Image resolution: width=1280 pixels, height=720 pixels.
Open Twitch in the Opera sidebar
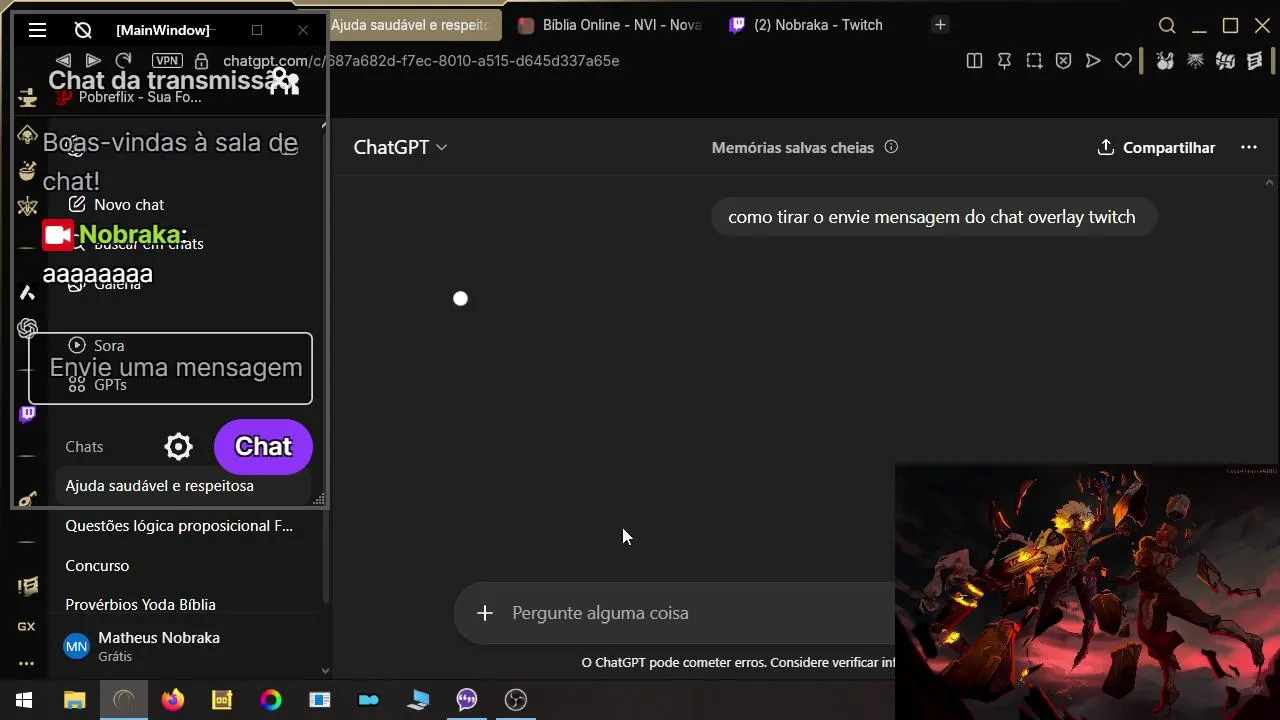click(27, 414)
